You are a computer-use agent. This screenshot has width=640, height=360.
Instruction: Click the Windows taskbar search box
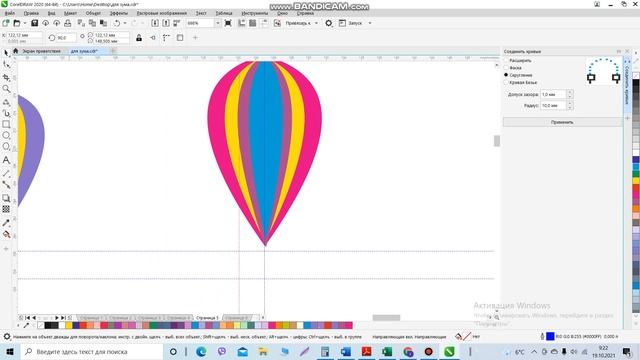tap(92, 351)
